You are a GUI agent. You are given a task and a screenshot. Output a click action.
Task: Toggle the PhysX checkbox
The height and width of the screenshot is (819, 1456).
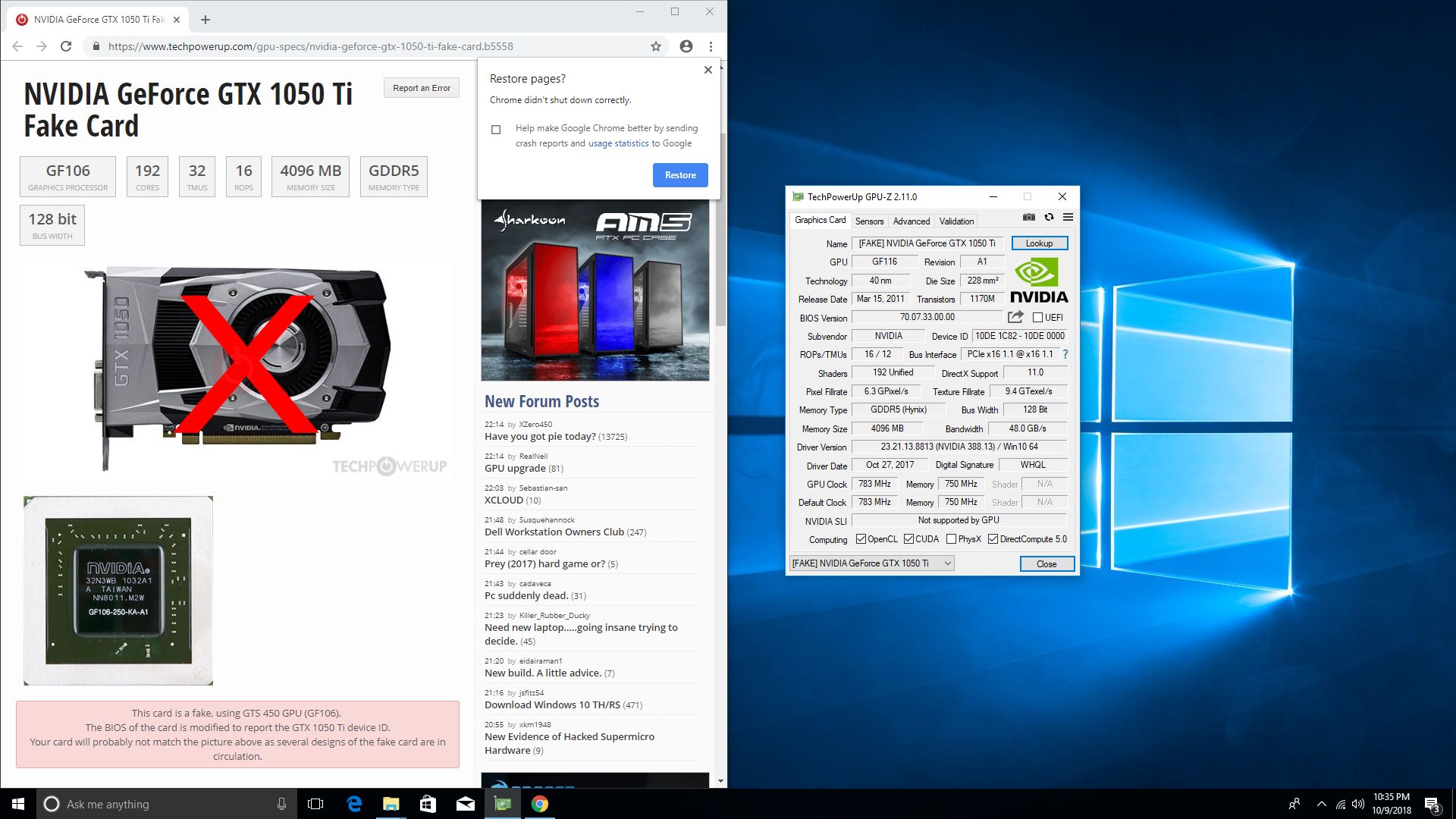click(x=951, y=539)
